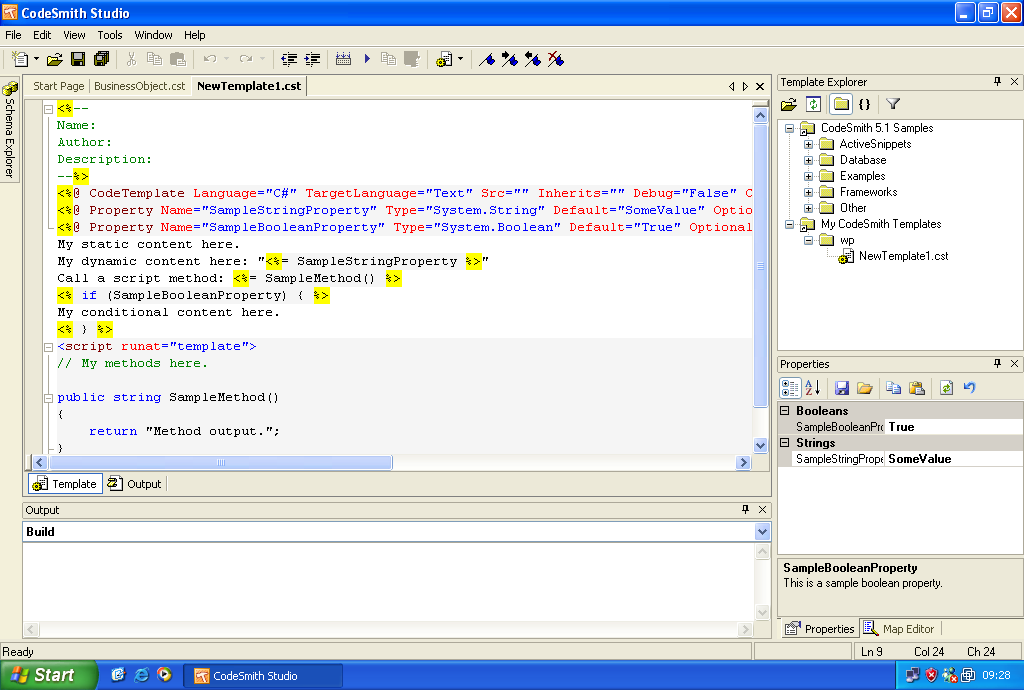Open the Edit menu
1024x690 pixels.
pos(42,35)
